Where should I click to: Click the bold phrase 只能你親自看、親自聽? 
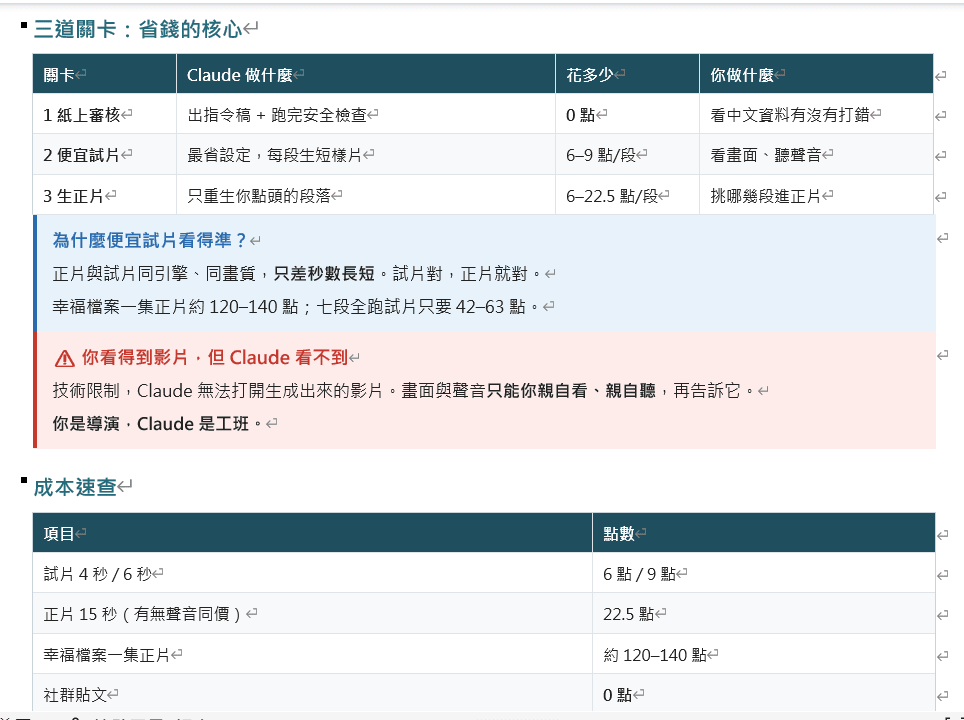coord(571,391)
